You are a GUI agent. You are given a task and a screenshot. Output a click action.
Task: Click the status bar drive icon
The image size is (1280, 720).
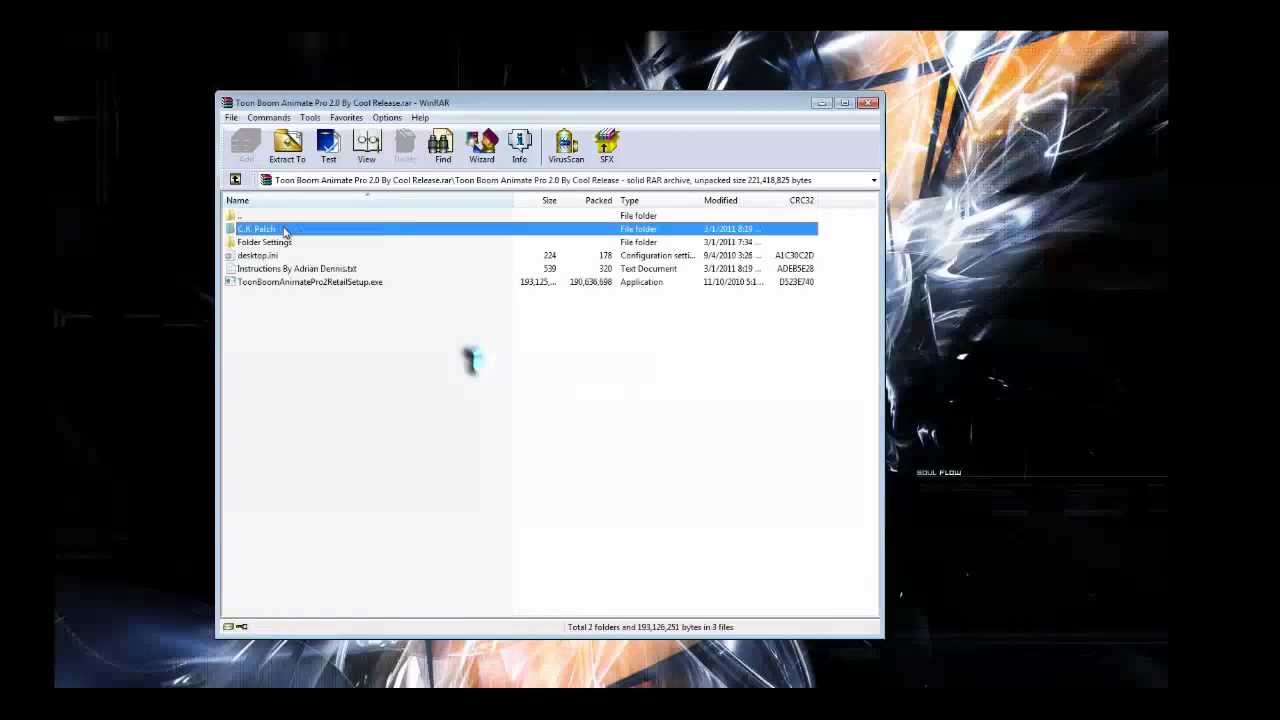tap(229, 627)
